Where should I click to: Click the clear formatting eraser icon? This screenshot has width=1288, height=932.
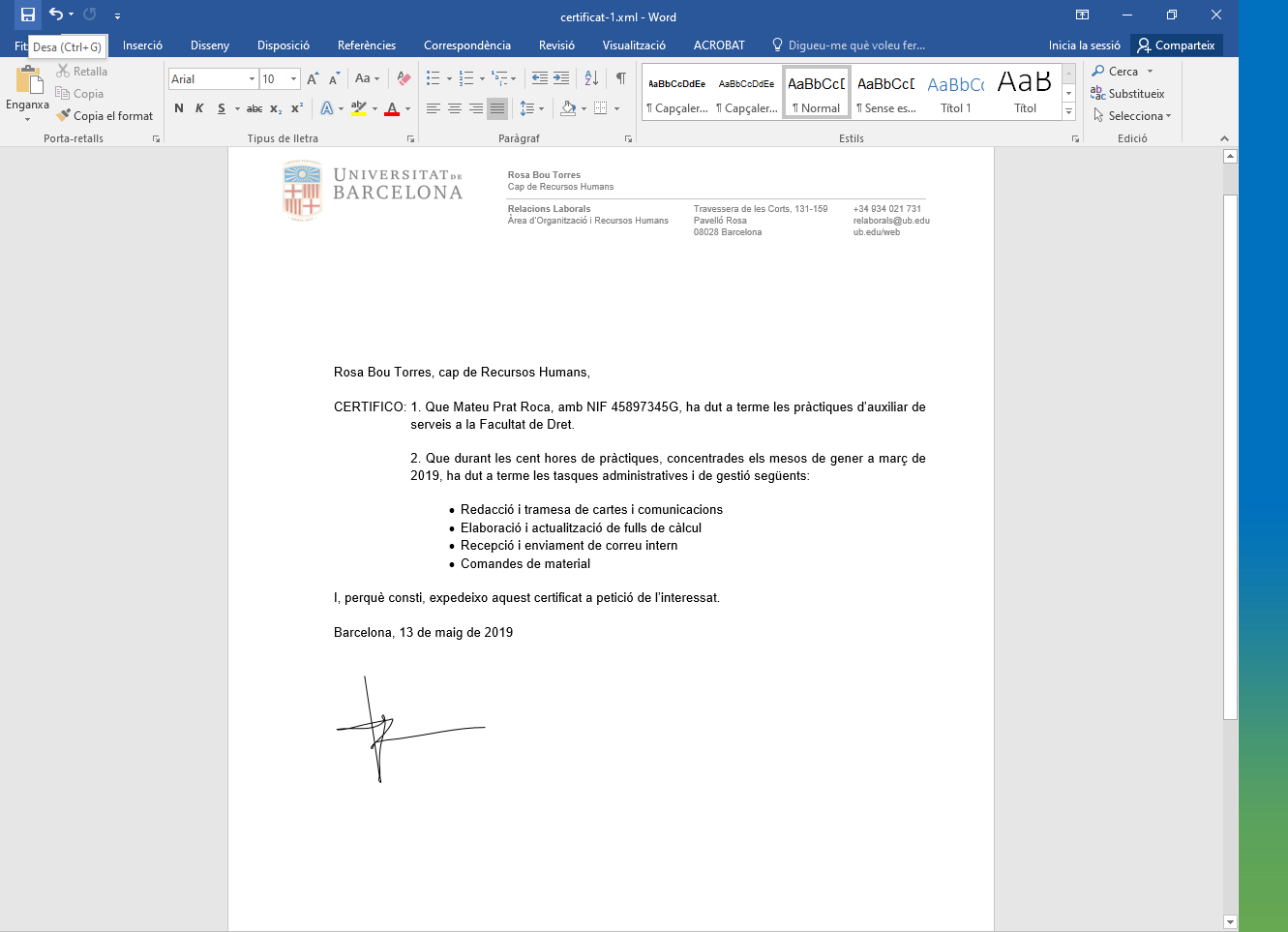(404, 78)
